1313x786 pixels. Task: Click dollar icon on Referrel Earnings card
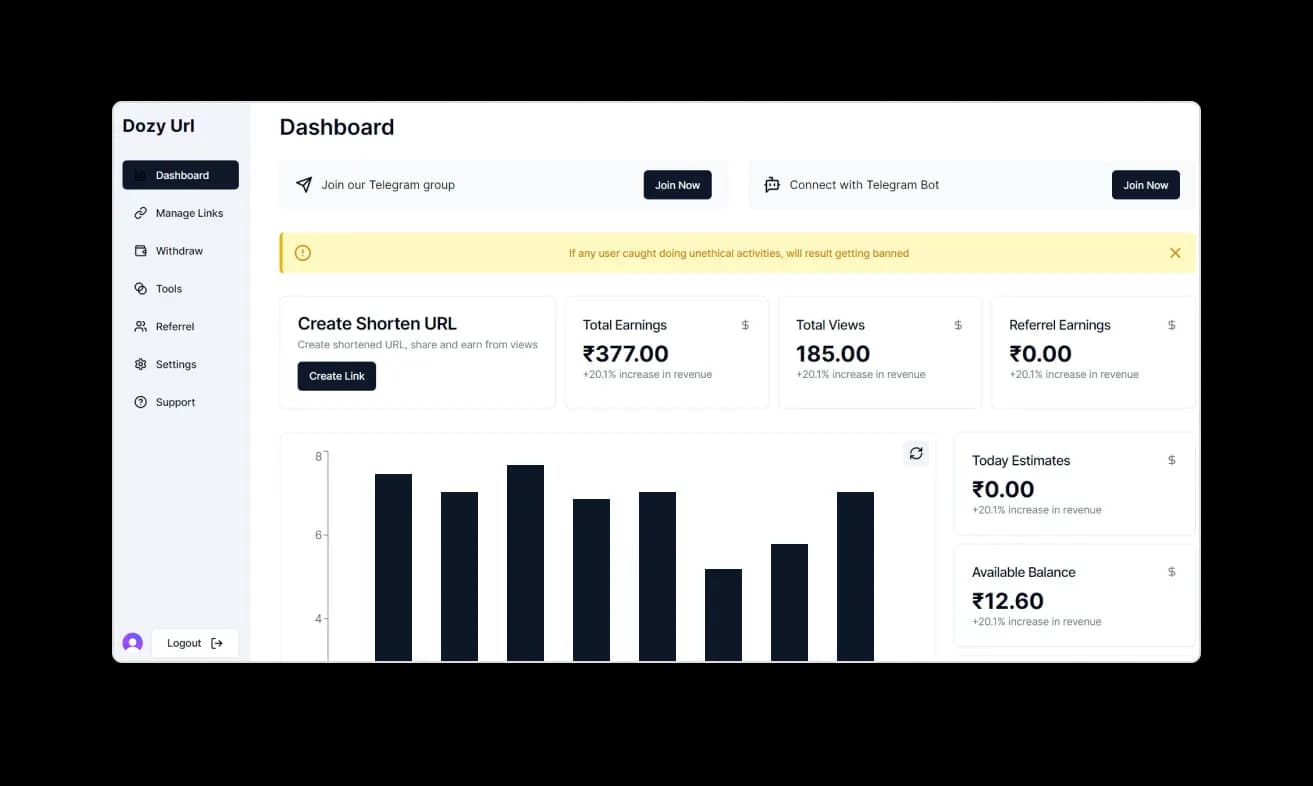[x=1172, y=325]
